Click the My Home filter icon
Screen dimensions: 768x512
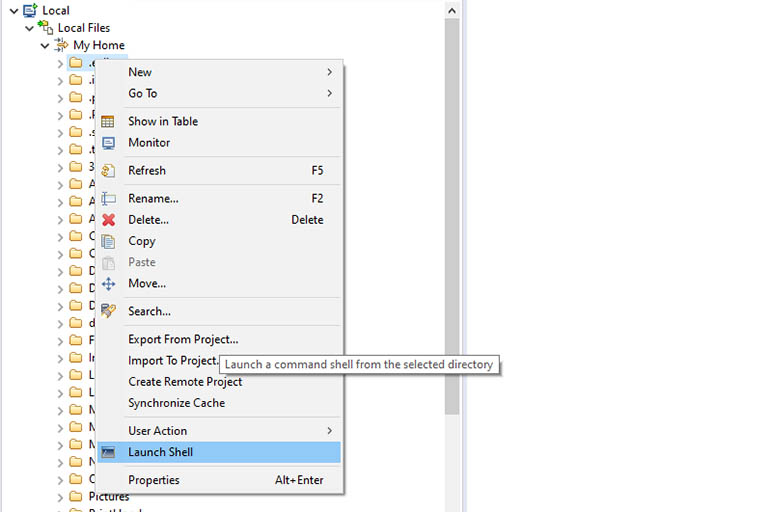pyautogui.click(x=61, y=45)
